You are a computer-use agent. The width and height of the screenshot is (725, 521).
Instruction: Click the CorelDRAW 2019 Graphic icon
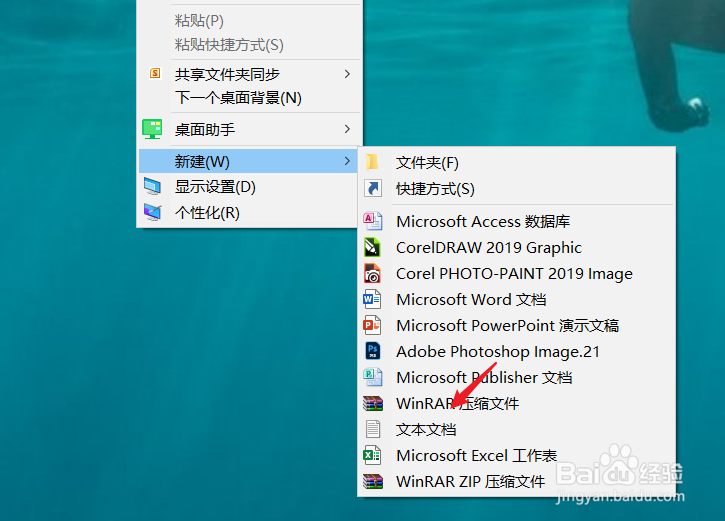[x=372, y=247]
